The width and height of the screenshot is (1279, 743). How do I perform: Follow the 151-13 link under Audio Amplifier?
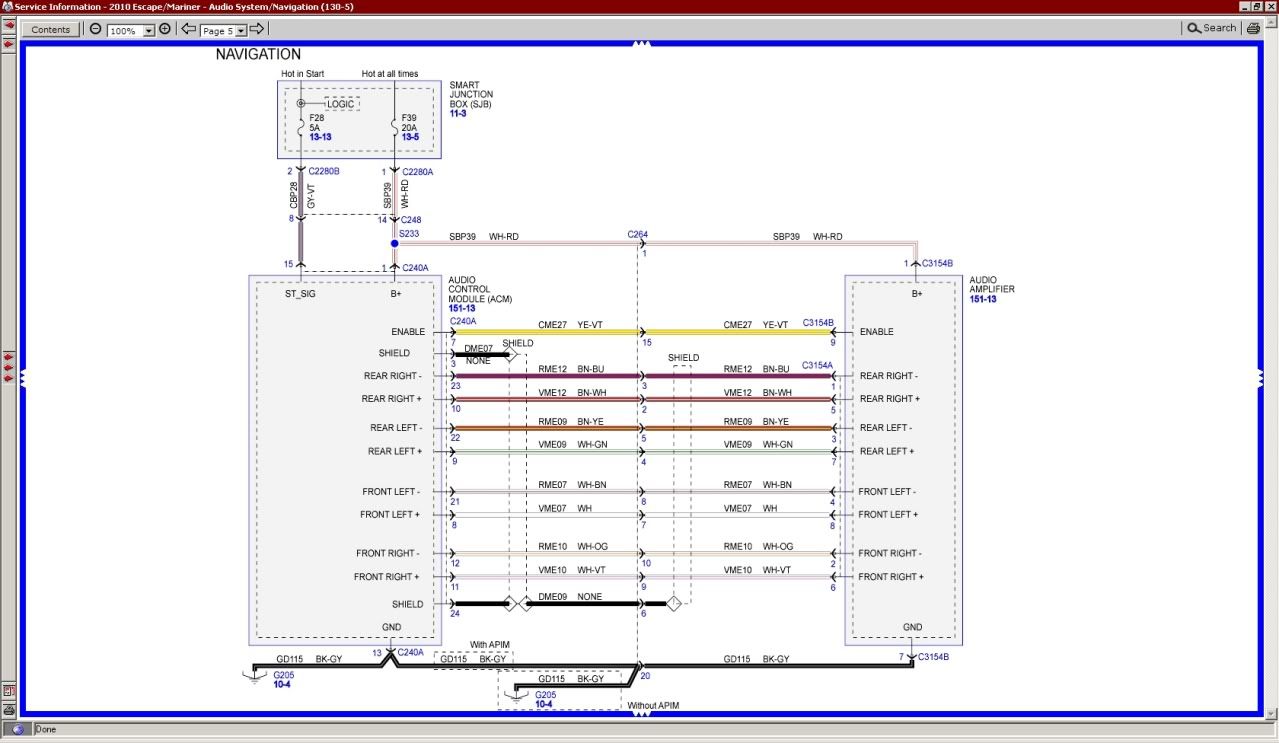[984, 299]
